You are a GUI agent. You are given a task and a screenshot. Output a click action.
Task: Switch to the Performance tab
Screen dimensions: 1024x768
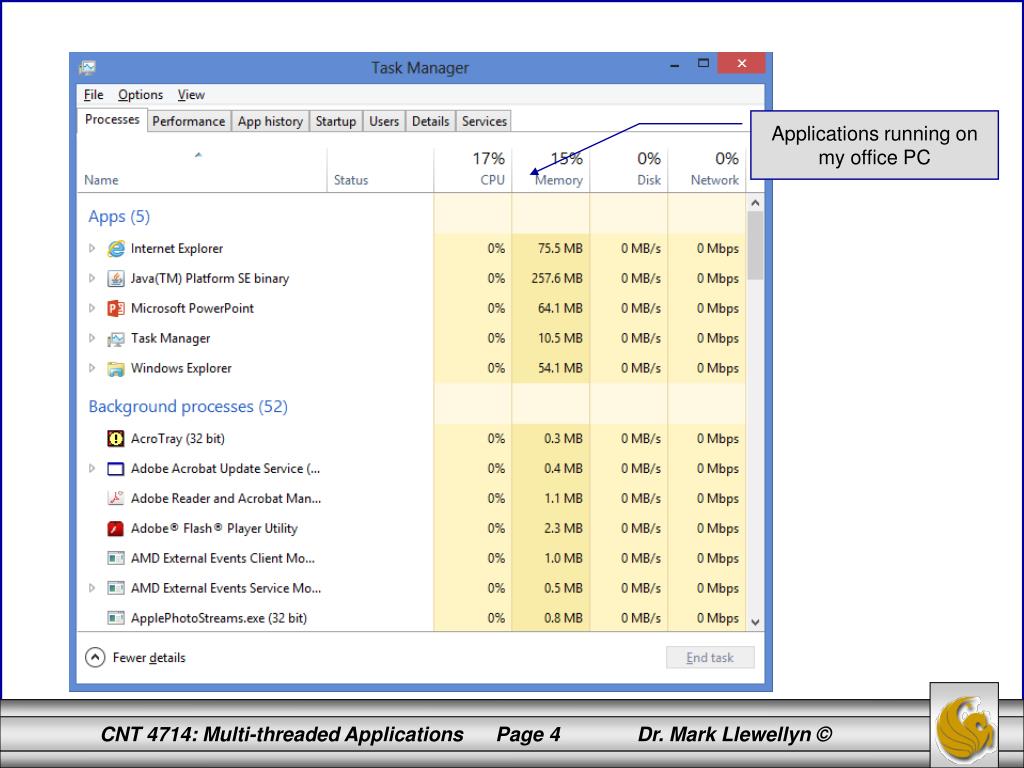pyautogui.click(x=189, y=121)
